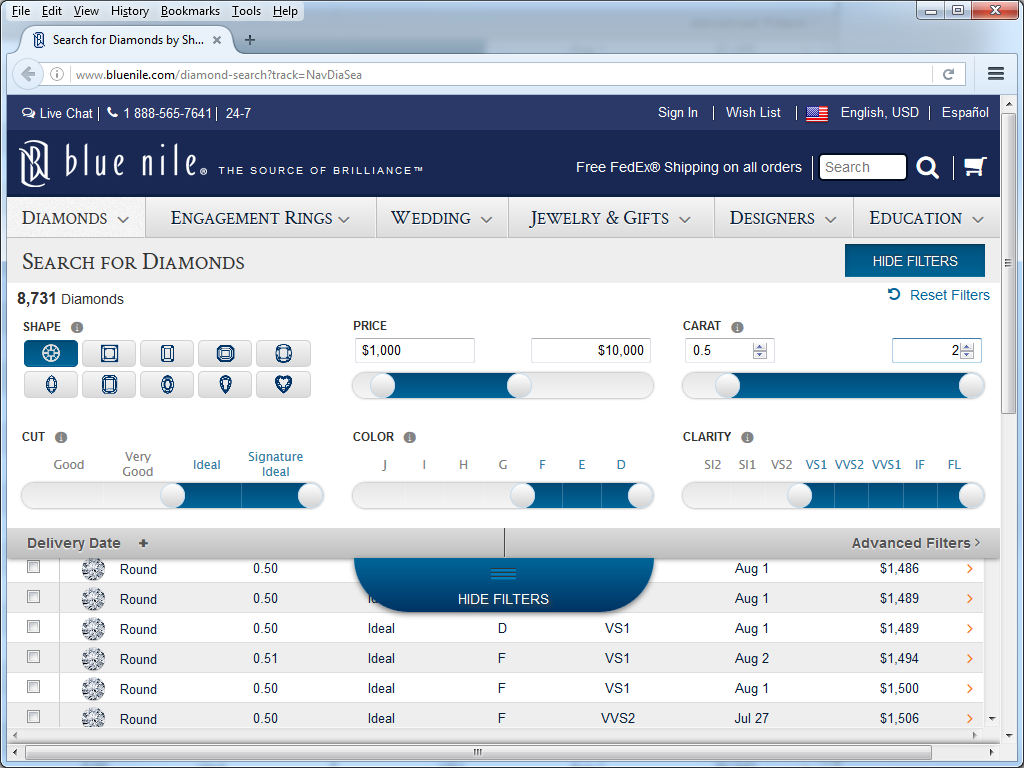Click the maximum price slider handle
The image size is (1024, 768).
pos(519,385)
